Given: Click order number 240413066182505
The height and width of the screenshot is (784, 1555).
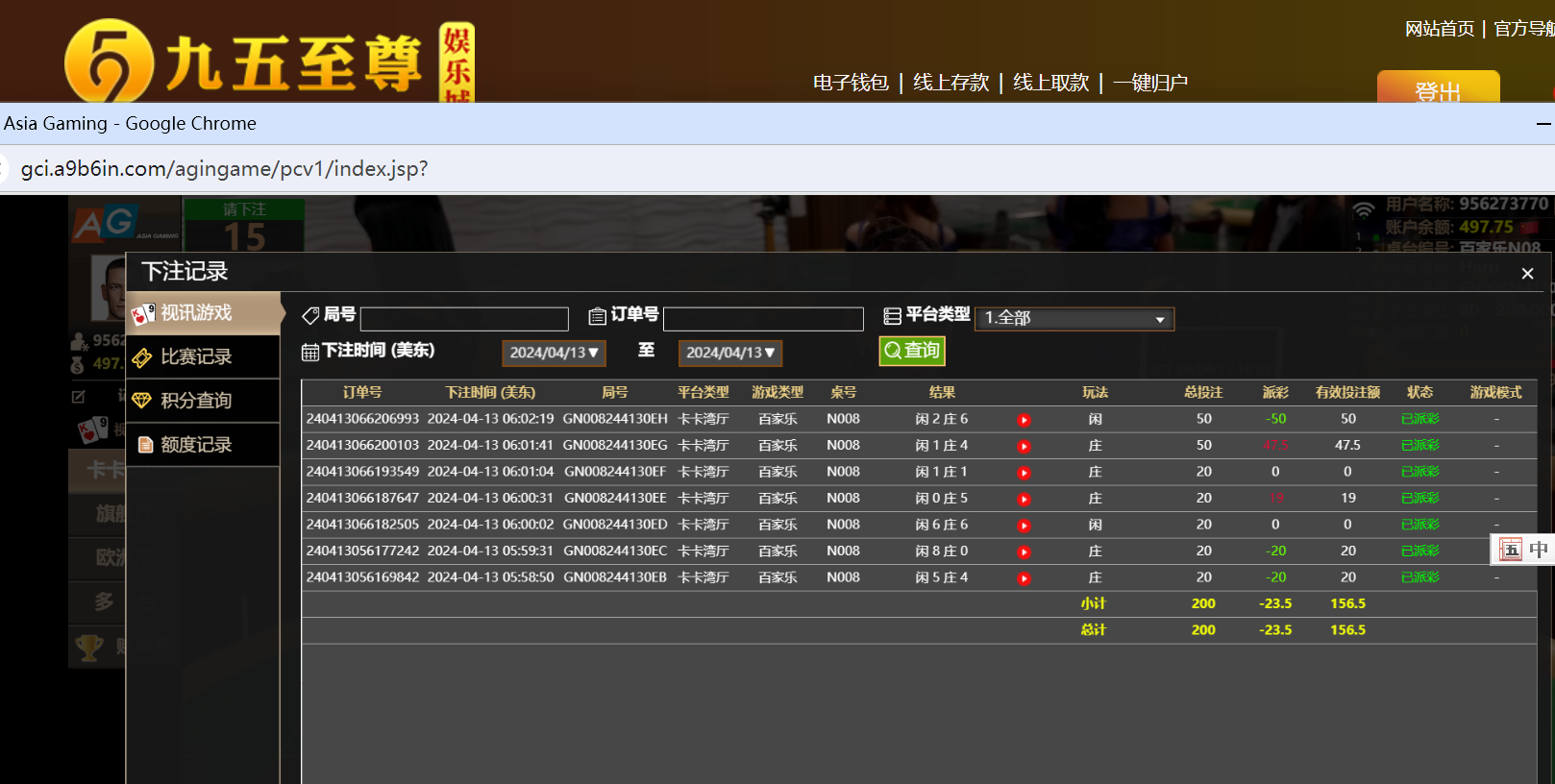Looking at the screenshot, I should click(363, 525).
